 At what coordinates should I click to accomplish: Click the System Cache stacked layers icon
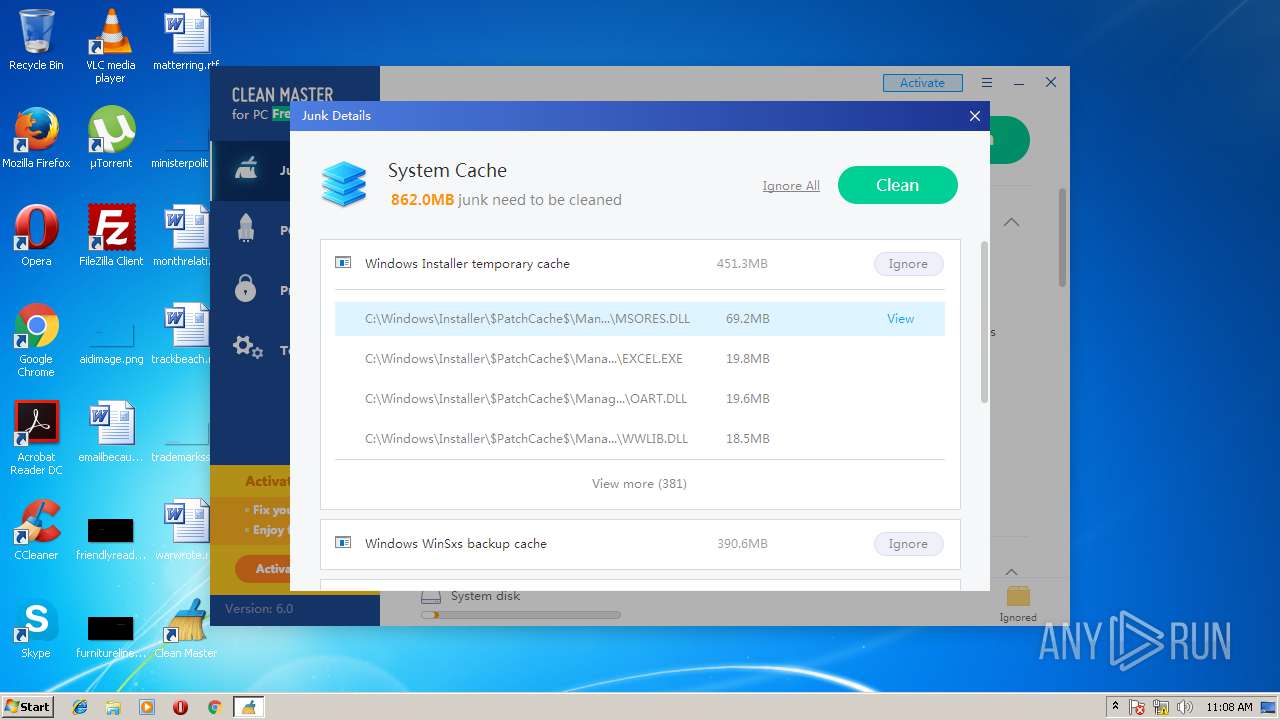point(344,185)
